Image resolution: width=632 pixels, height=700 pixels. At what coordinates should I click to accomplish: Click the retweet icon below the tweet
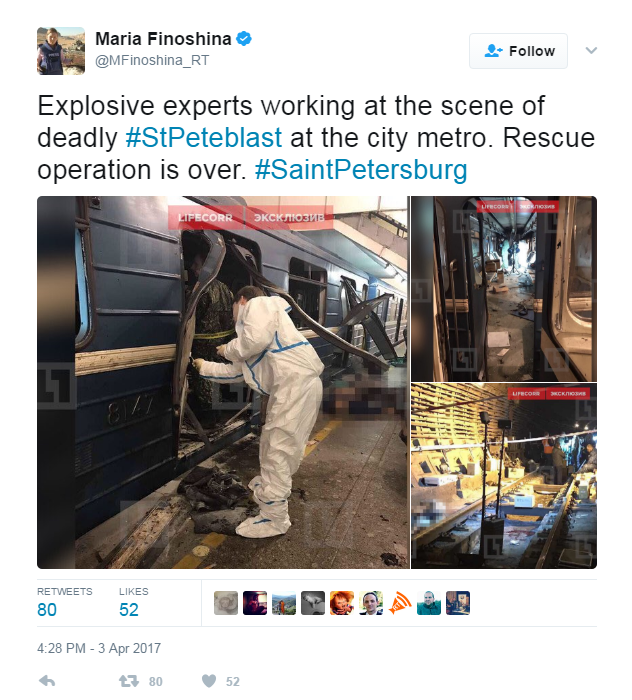pos(129,681)
